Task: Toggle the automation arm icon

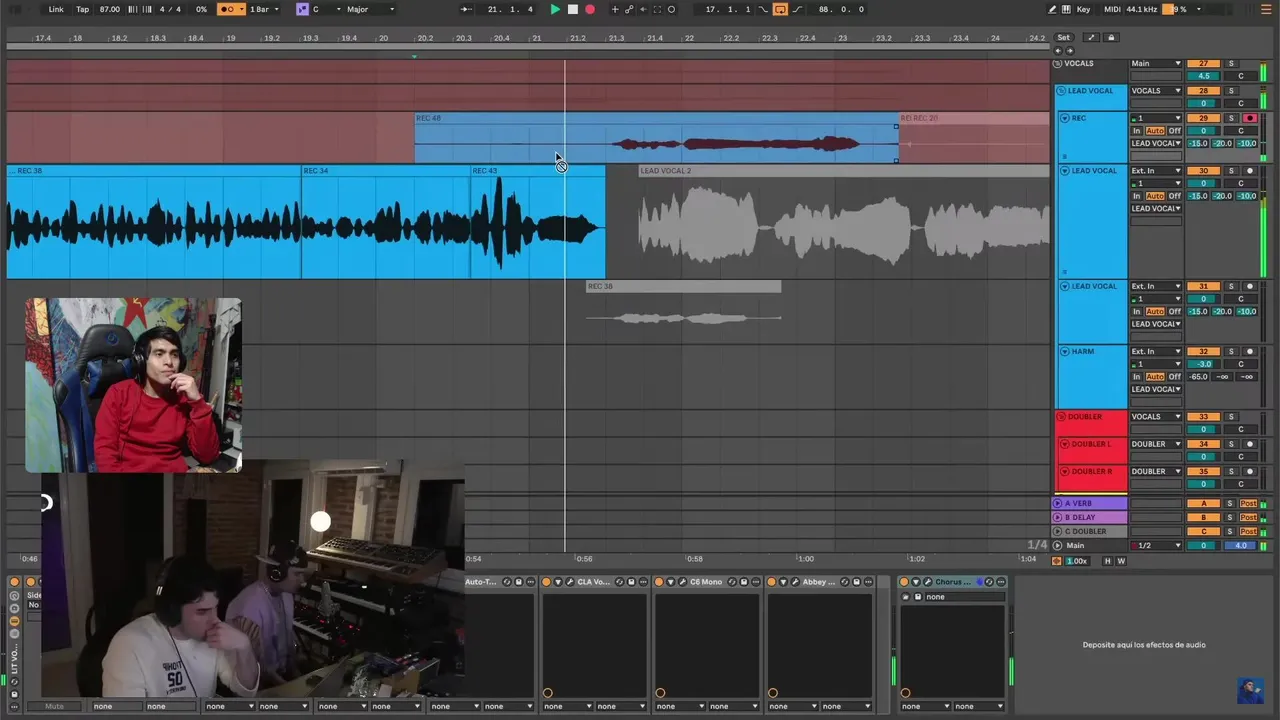Action: [x=629, y=9]
